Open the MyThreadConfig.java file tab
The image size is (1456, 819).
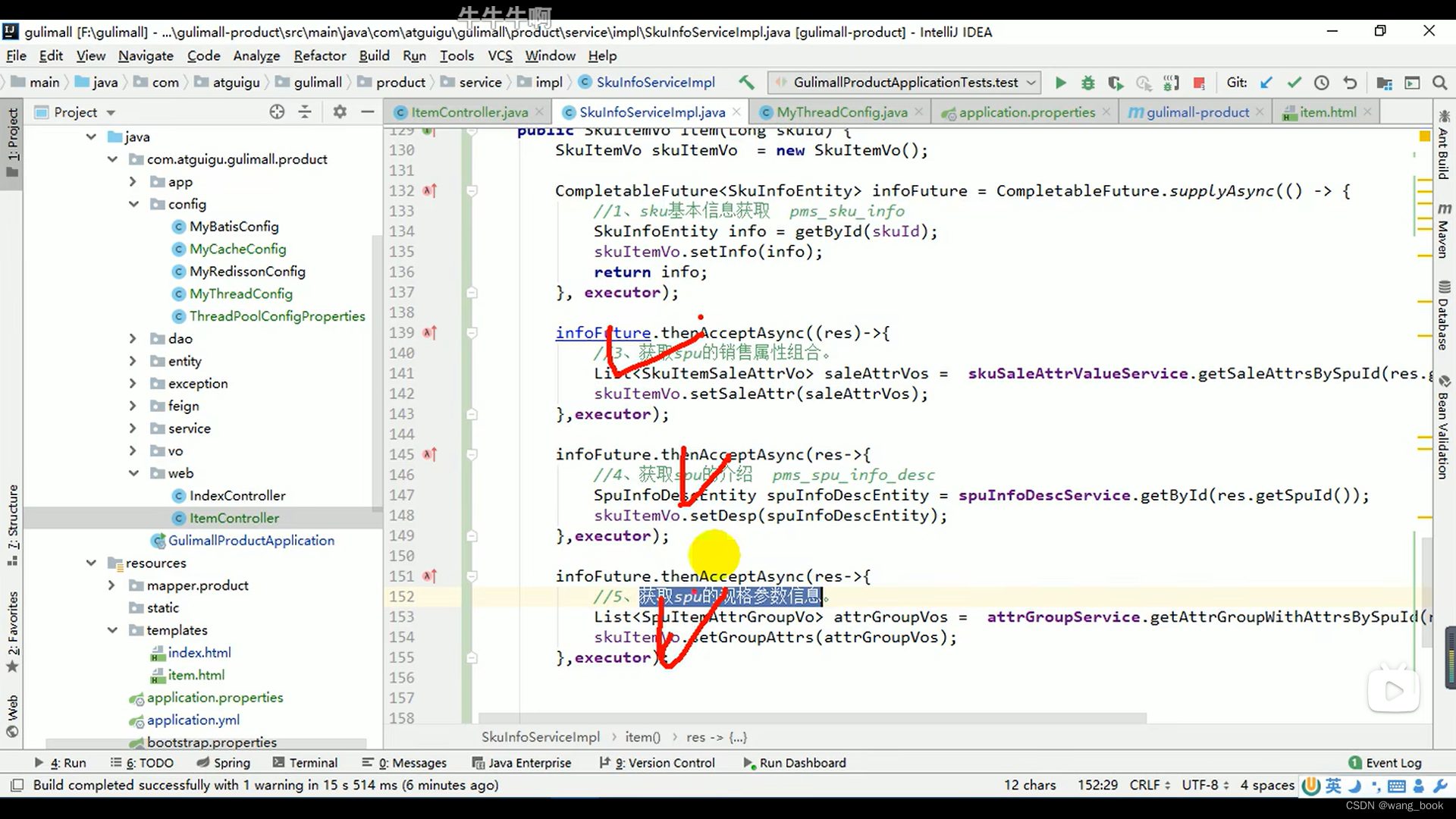click(842, 112)
